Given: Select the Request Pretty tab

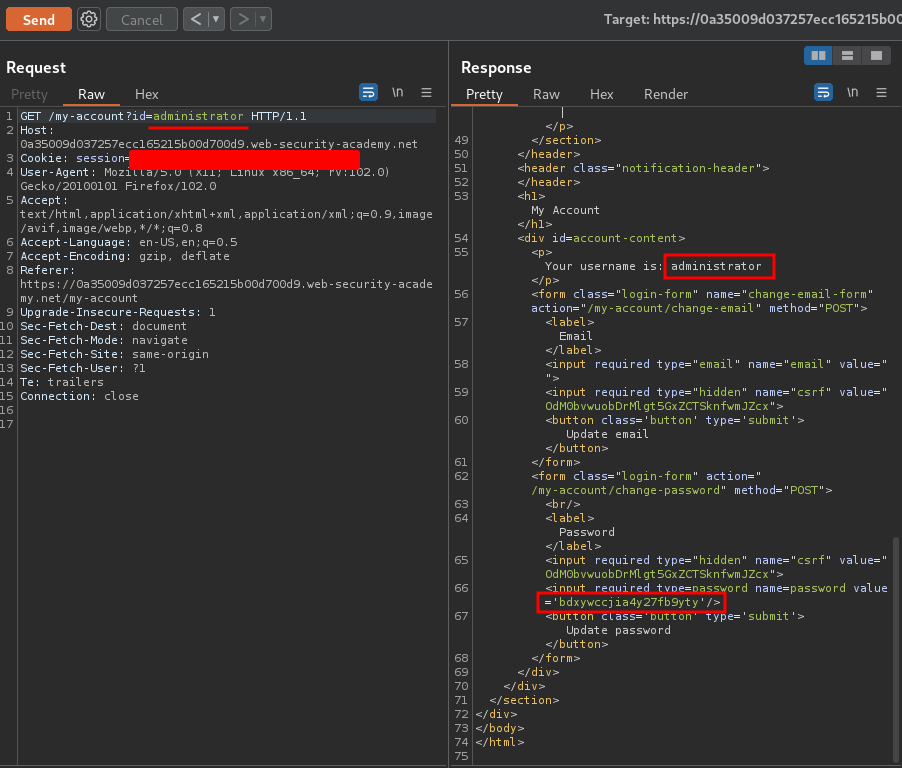Looking at the screenshot, I should [x=29, y=94].
